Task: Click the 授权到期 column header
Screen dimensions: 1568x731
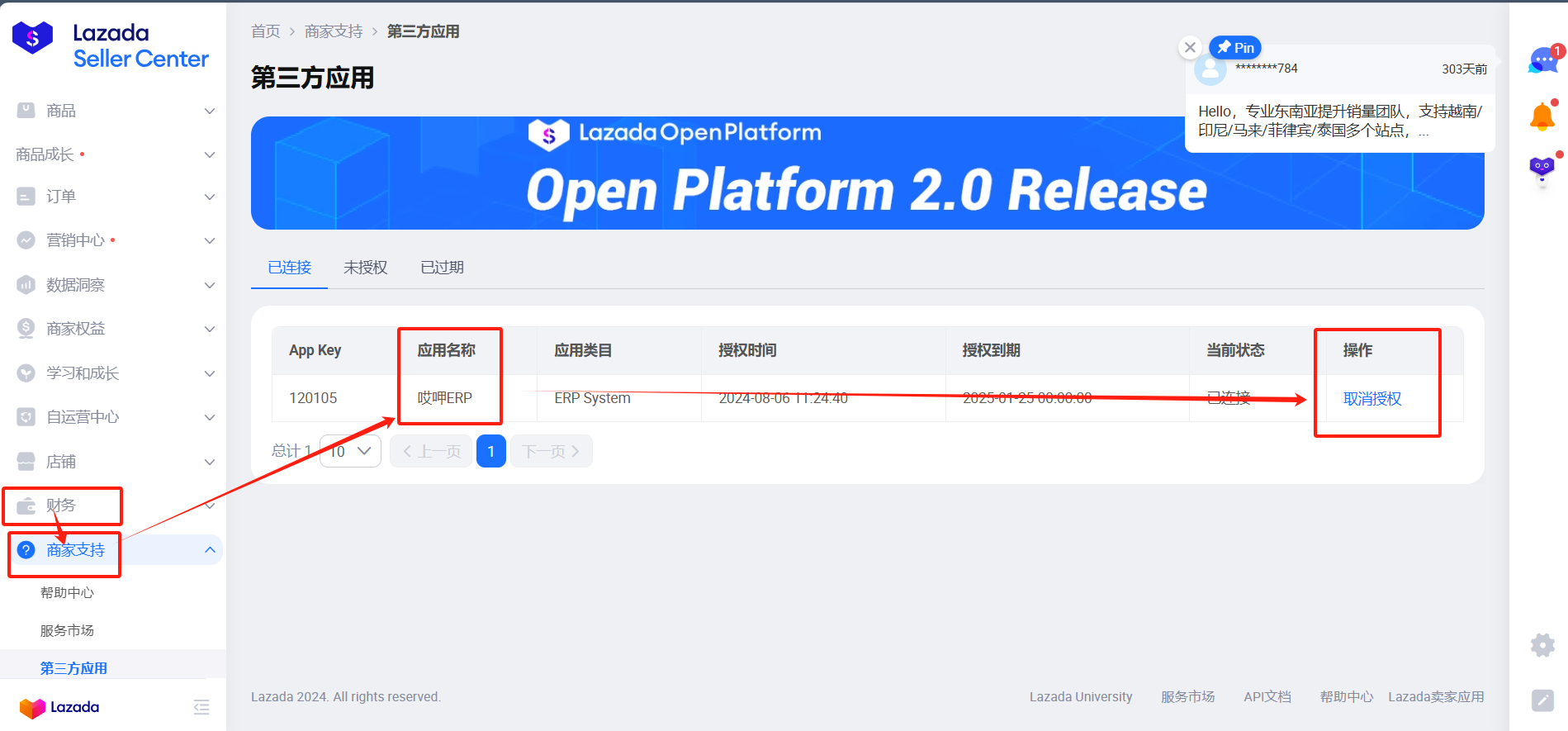Action: 992,350
